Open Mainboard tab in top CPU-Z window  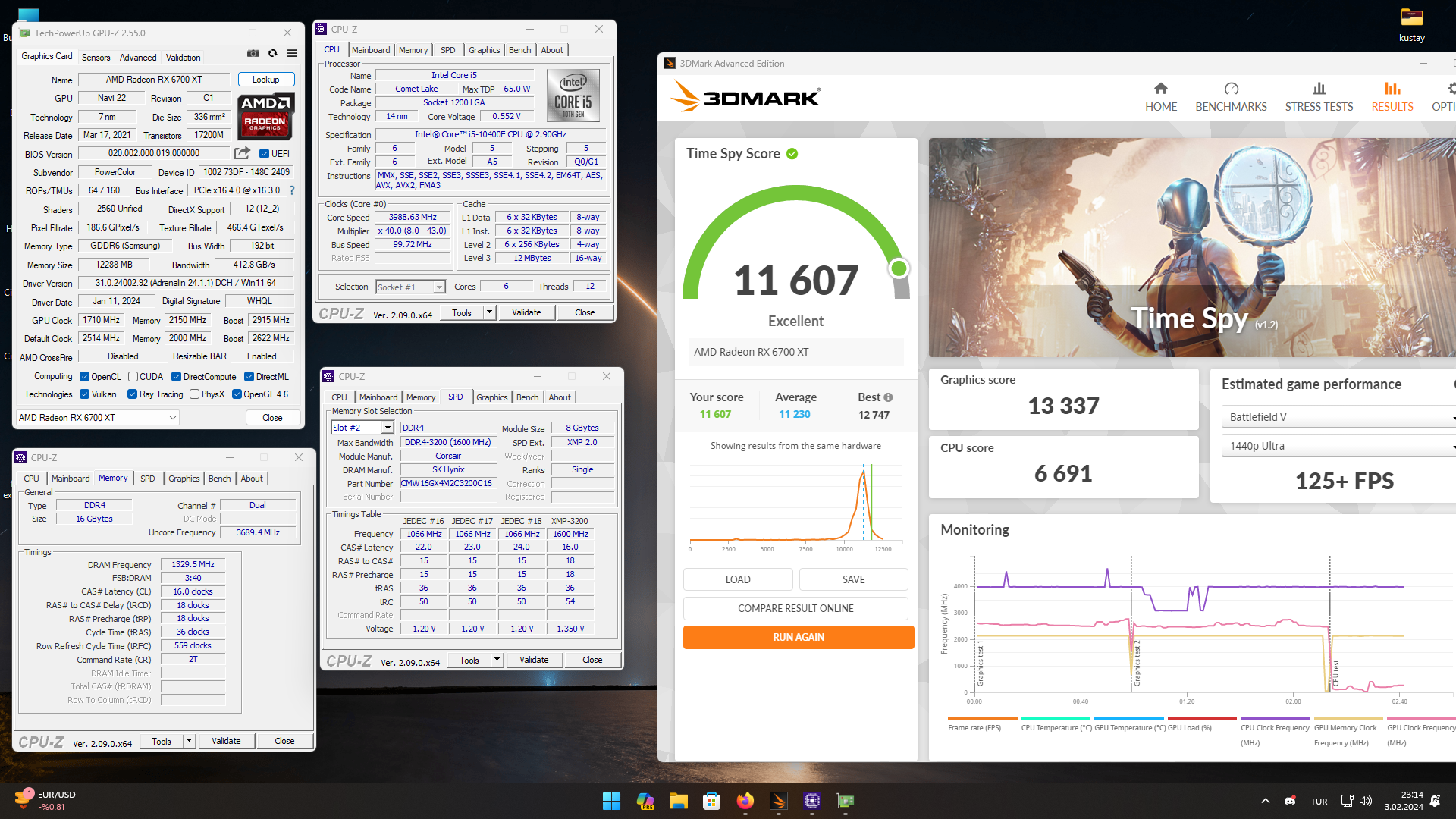(371, 50)
